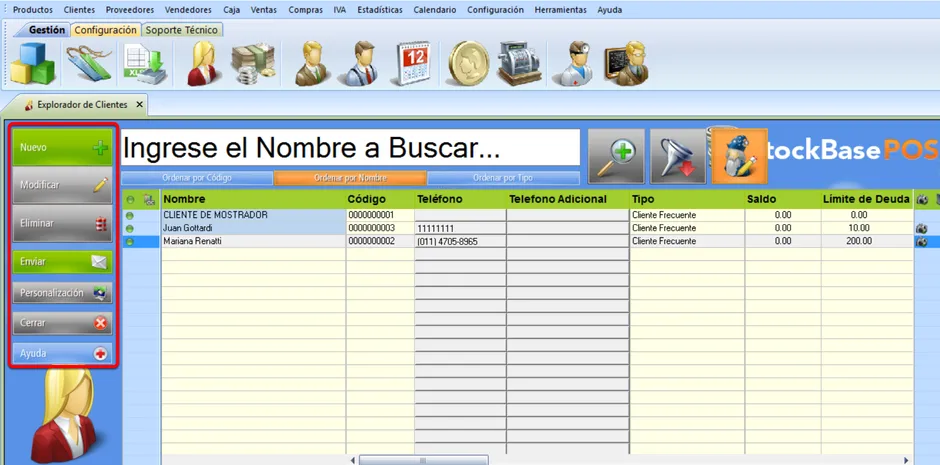Click the gold coin toolbar icon
This screenshot has height=465, width=940.
click(x=468, y=64)
